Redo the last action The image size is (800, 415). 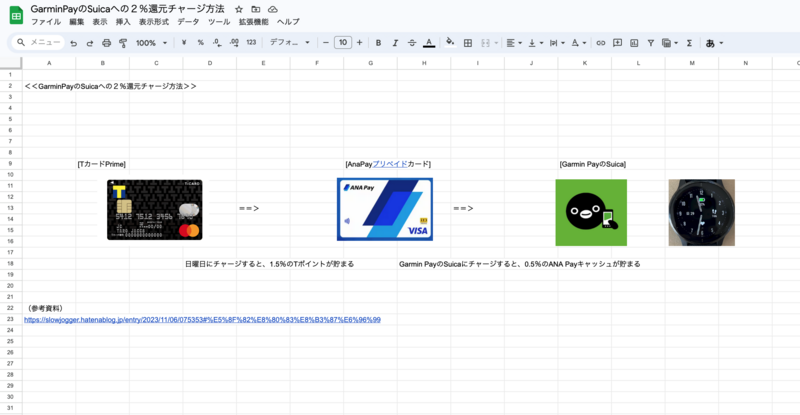click(x=90, y=43)
